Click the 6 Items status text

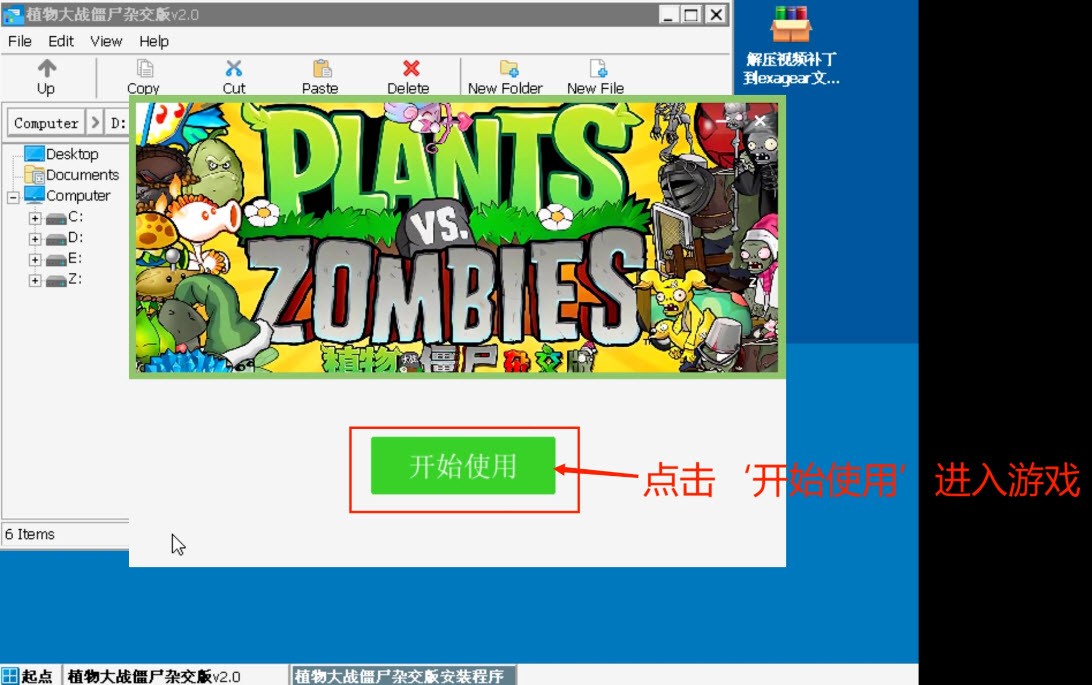[x=30, y=535]
